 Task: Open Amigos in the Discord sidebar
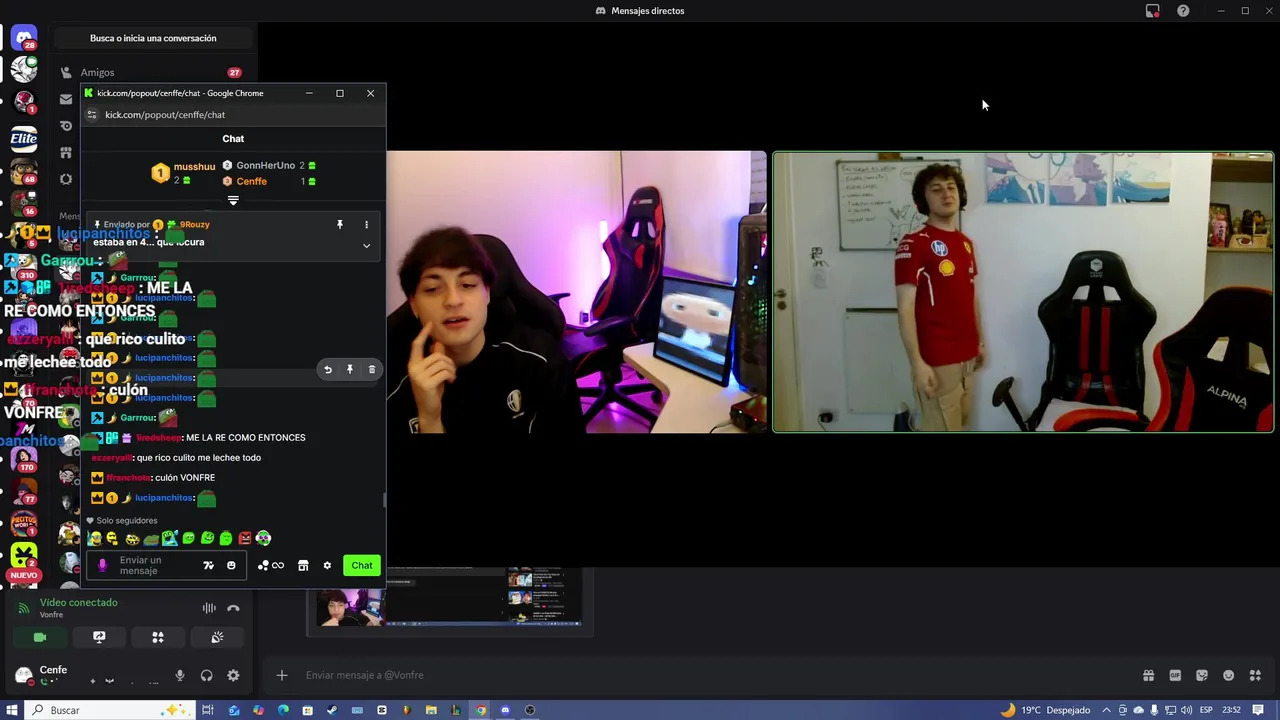pyautogui.click(x=97, y=72)
